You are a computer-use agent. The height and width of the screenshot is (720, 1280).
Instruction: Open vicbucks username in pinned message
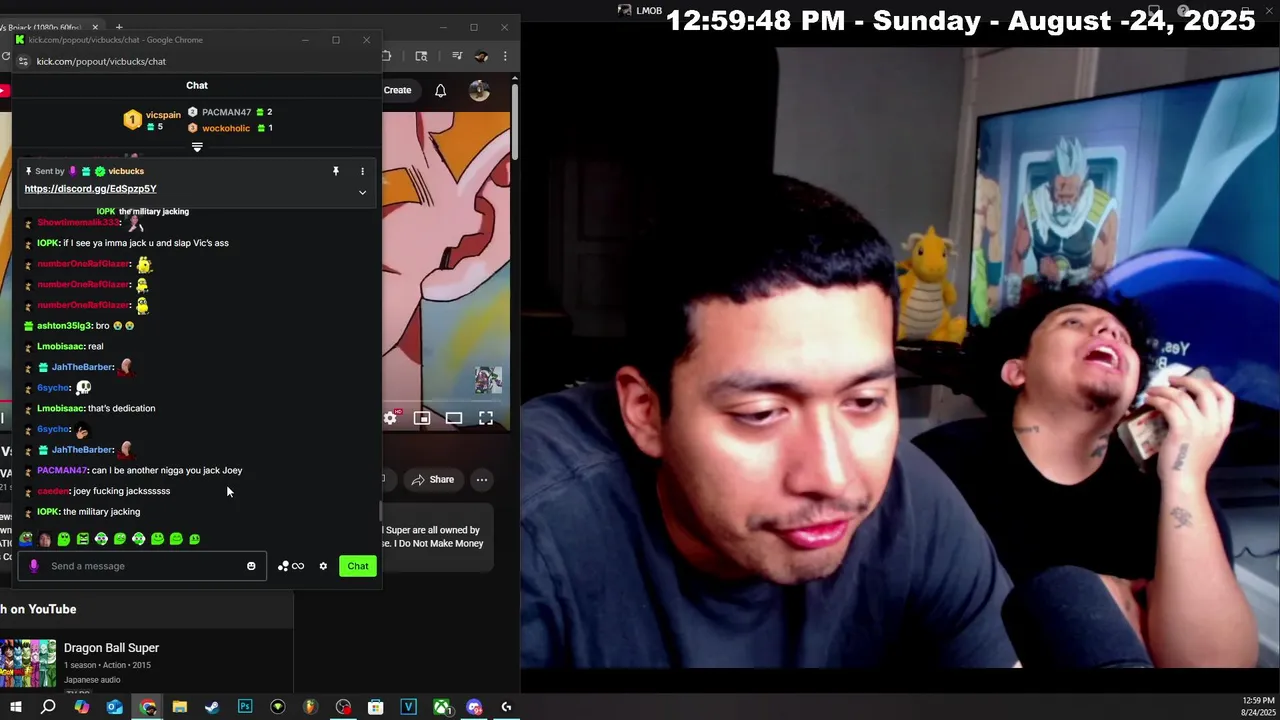tap(126, 172)
